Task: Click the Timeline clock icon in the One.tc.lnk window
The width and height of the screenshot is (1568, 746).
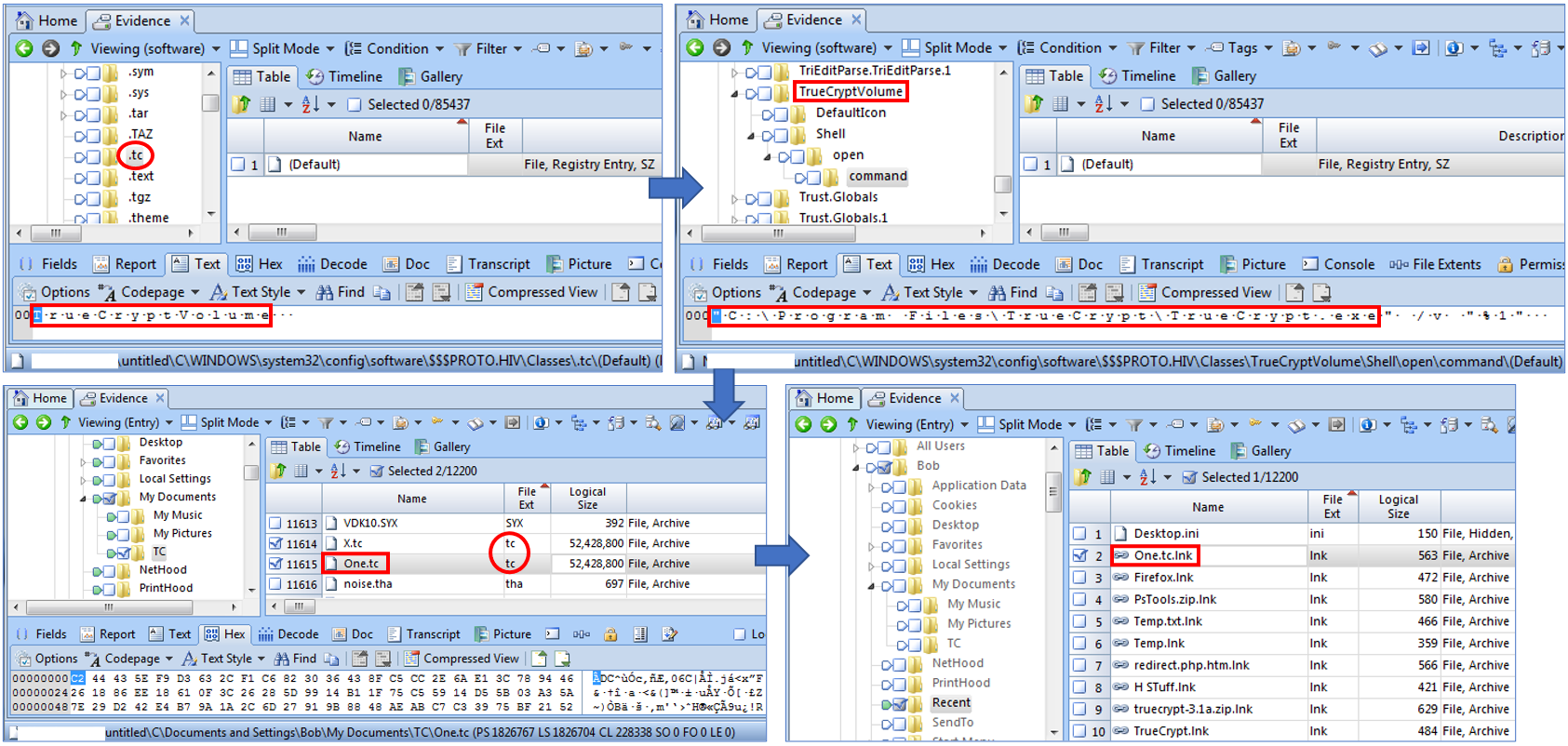Action: click(x=1152, y=450)
